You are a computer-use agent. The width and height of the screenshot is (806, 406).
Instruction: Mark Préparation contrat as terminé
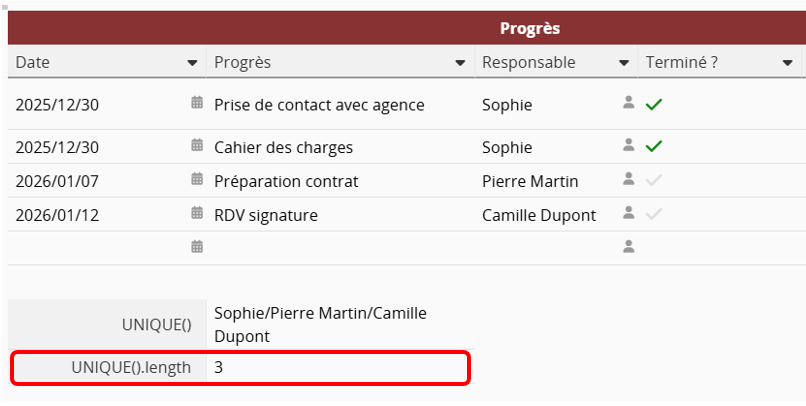click(x=654, y=181)
